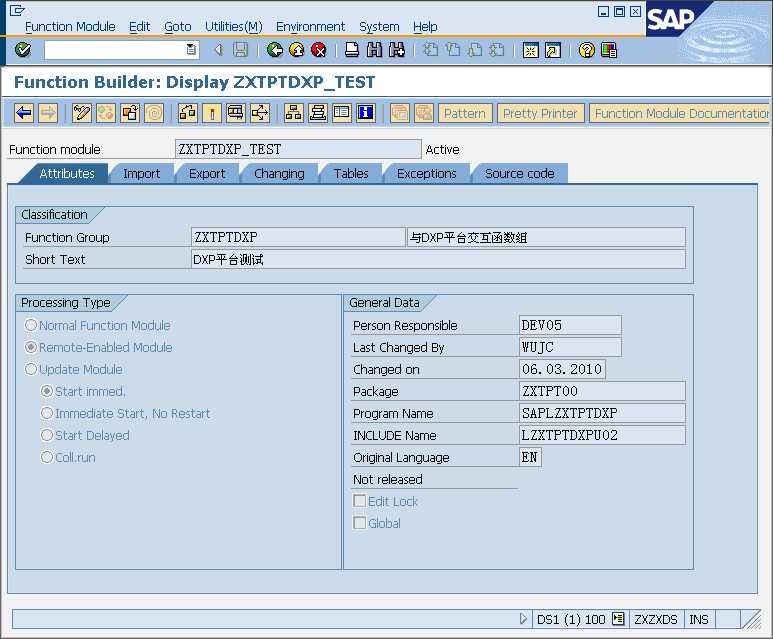Go back with the green Back icon
This screenshot has height=639, width=773.
275,50
